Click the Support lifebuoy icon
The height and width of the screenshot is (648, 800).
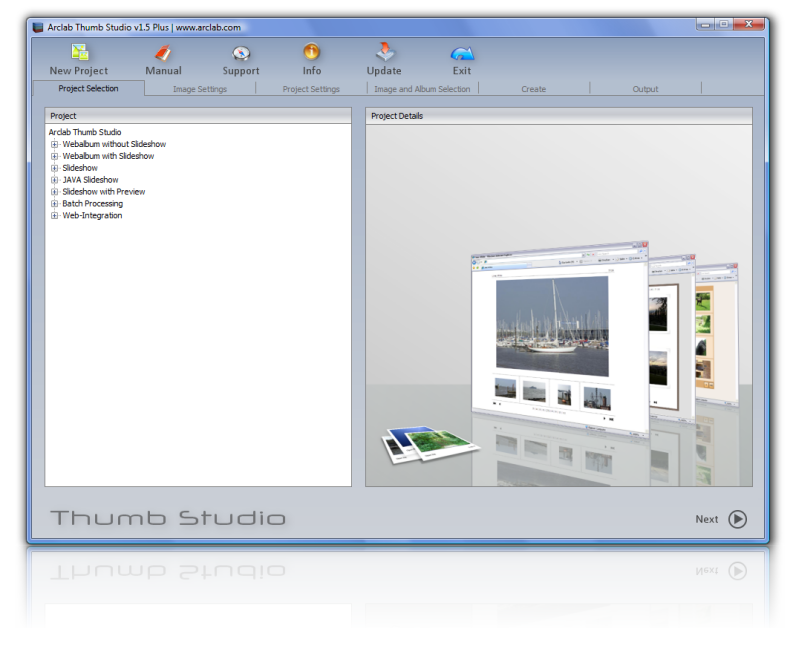(241, 53)
